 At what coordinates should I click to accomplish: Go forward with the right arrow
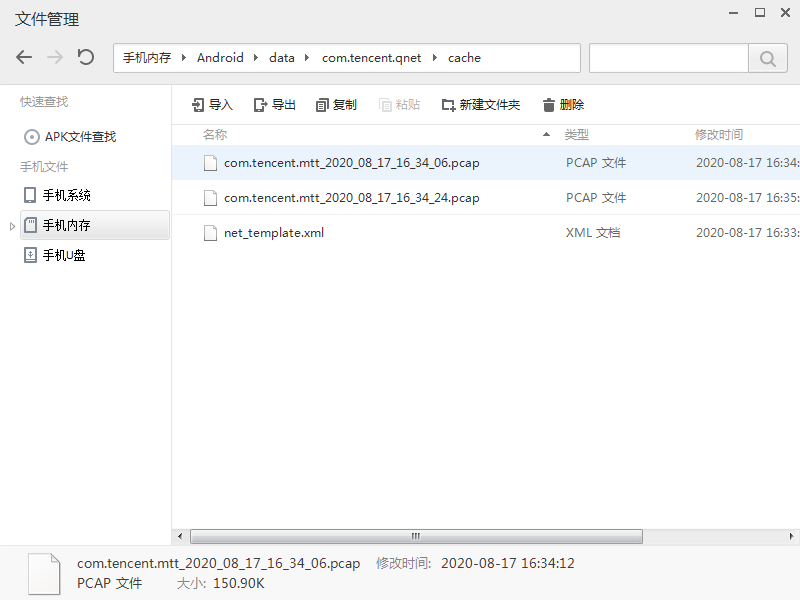coord(55,57)
